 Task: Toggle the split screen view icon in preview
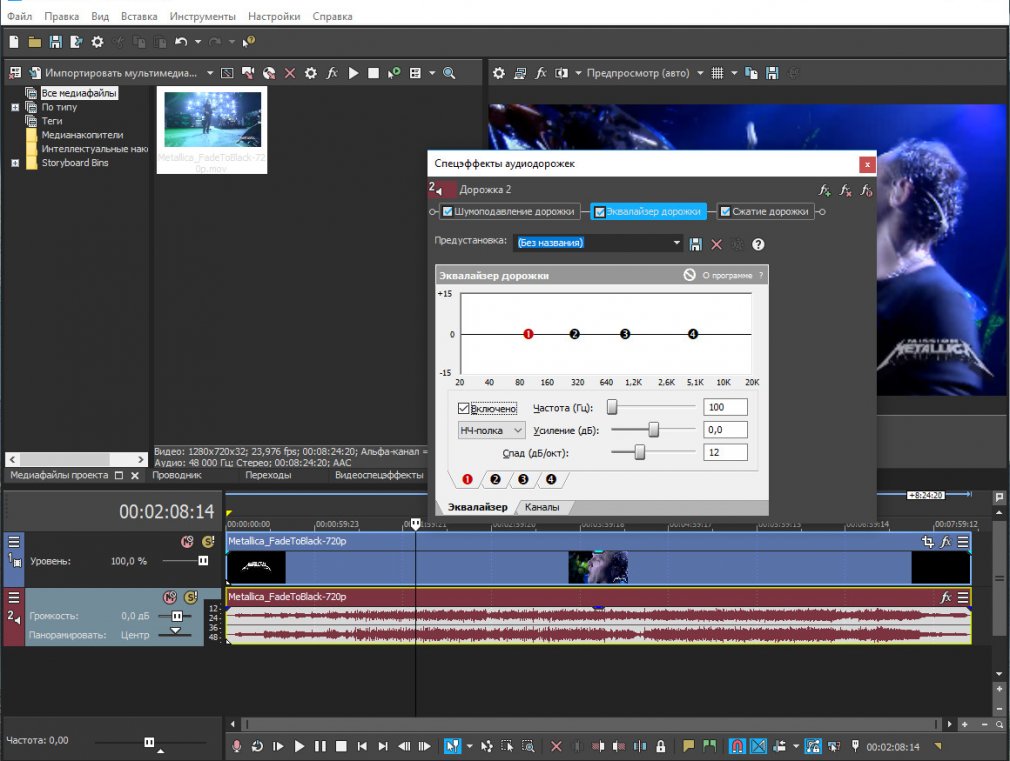coord(562,73)
